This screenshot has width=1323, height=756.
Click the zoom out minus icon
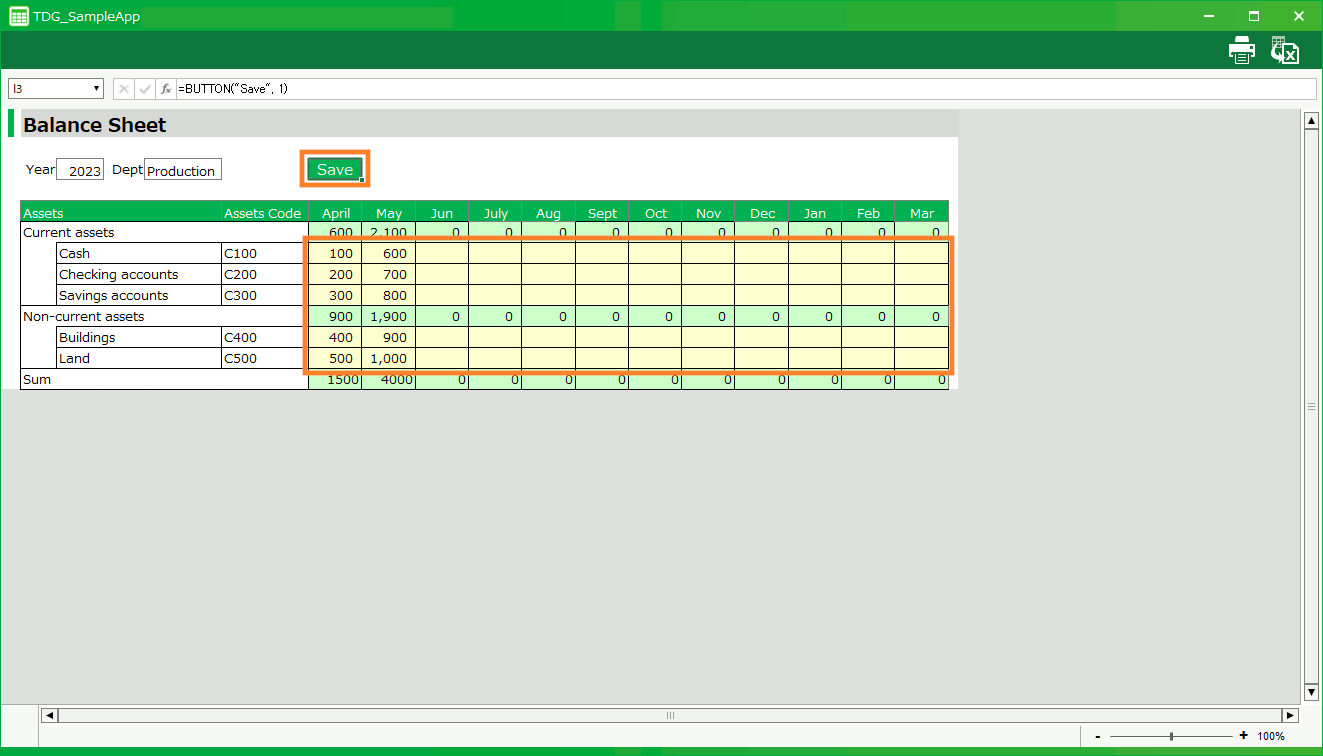tap(1098, 736)
